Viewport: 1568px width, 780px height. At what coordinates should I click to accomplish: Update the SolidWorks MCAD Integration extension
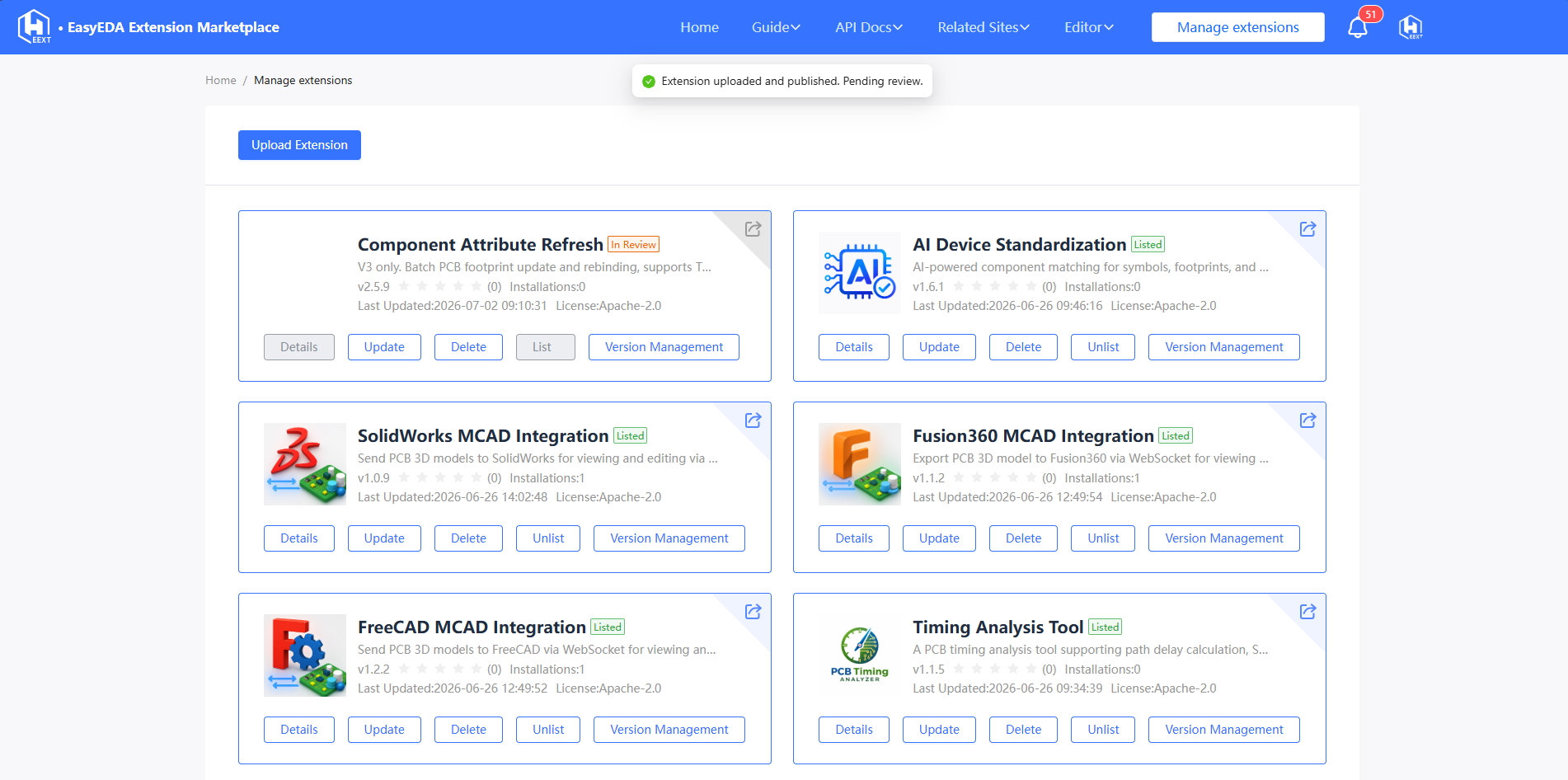[x=384, y=538]
